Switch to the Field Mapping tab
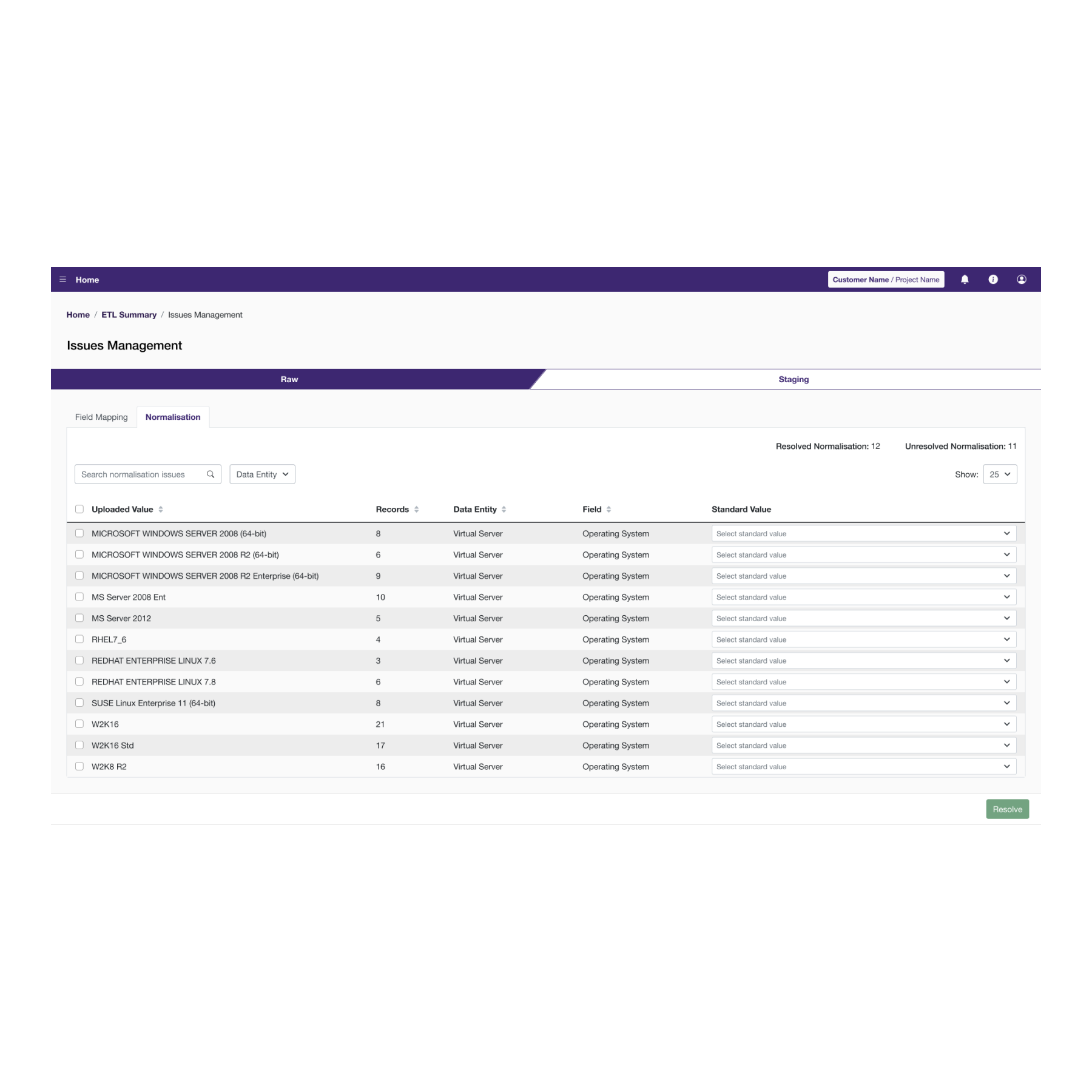 pos(101,417)
